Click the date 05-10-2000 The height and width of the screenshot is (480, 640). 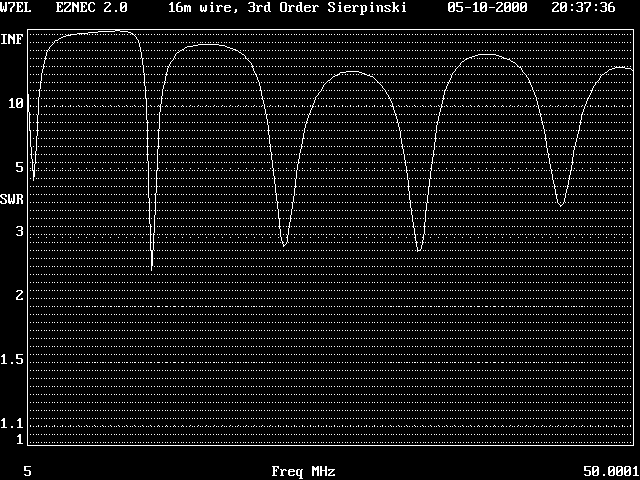[487, 7]
